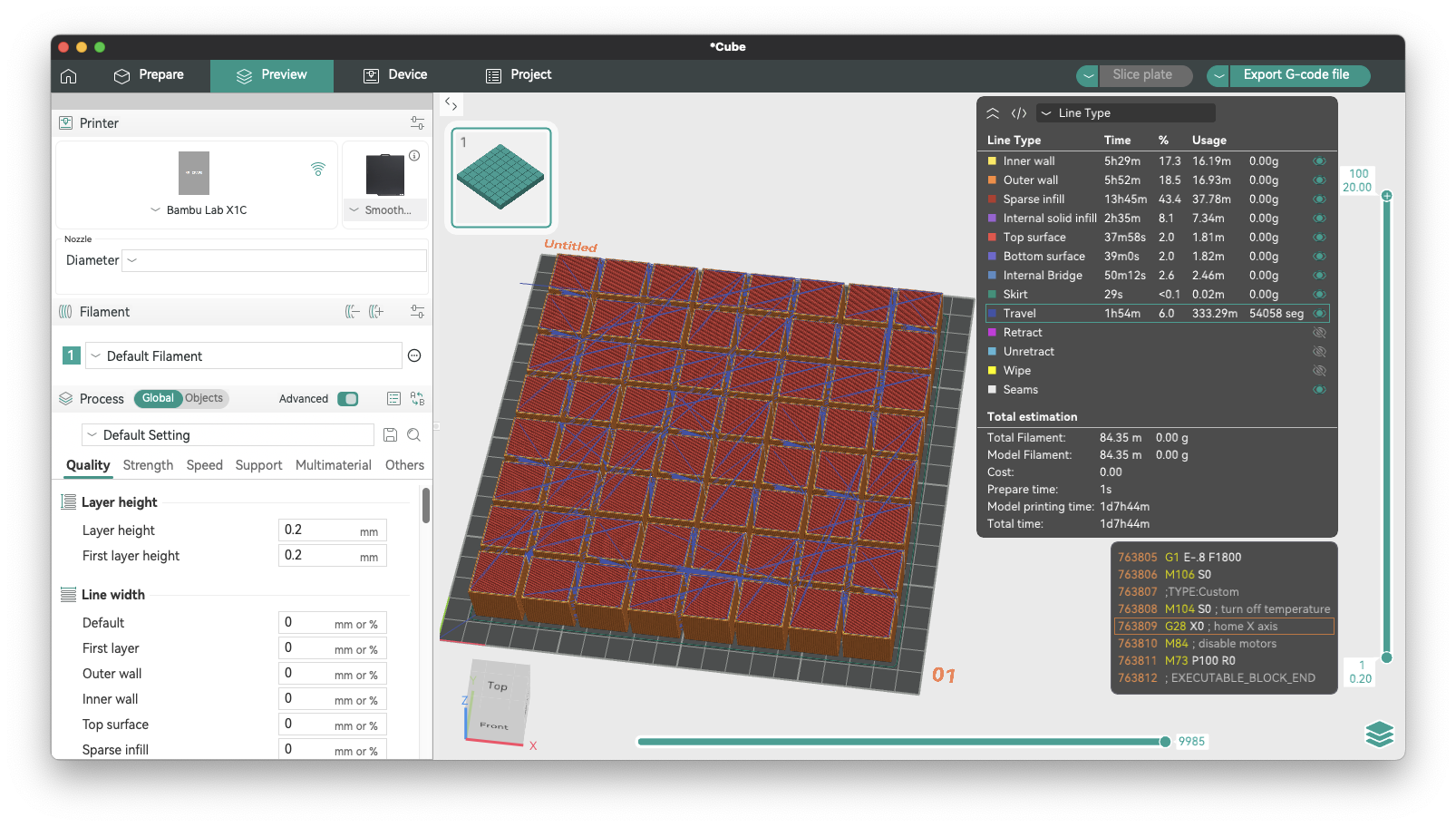Search process settings with magnifier icon

[x=413, y=435]
